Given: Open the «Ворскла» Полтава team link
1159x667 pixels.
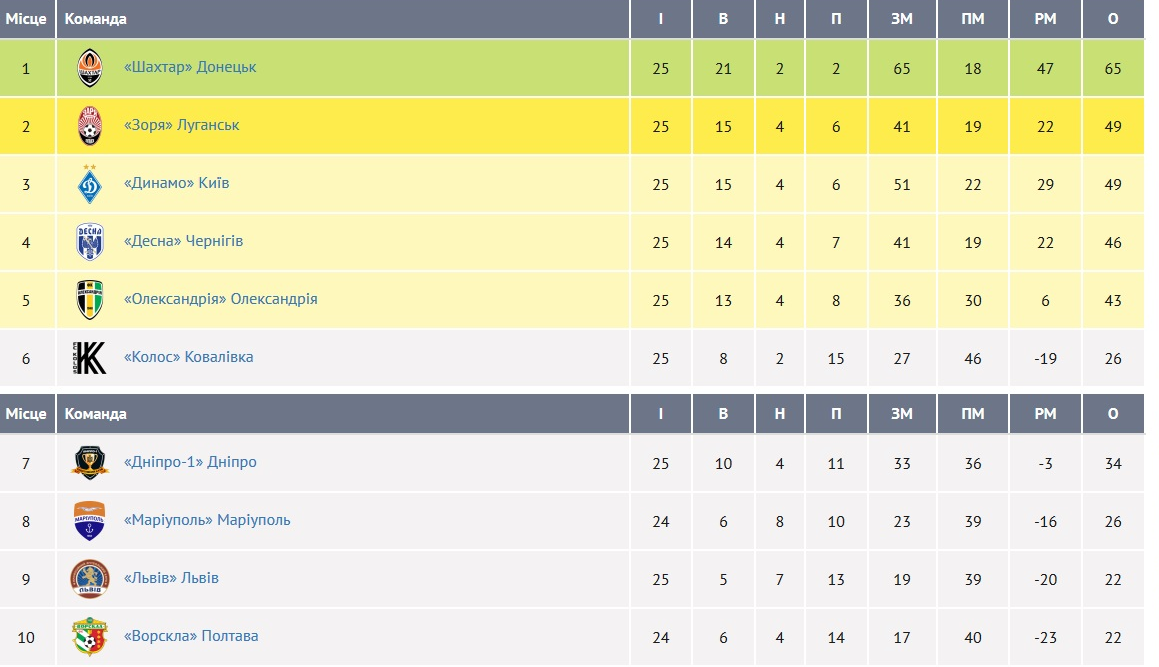Looking at the screenshot, I should pos(191,636).
